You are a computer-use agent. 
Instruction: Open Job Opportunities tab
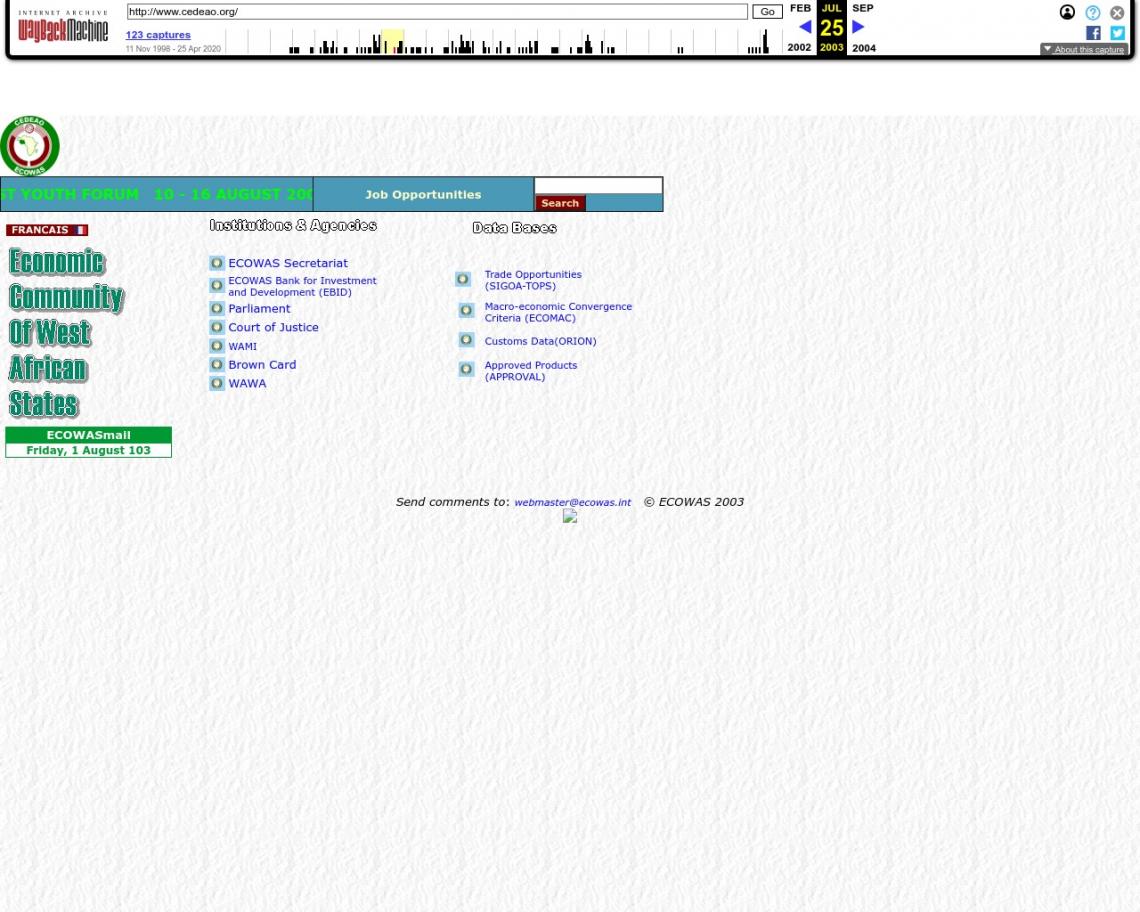pyautogui.click(x=423, y=195)
